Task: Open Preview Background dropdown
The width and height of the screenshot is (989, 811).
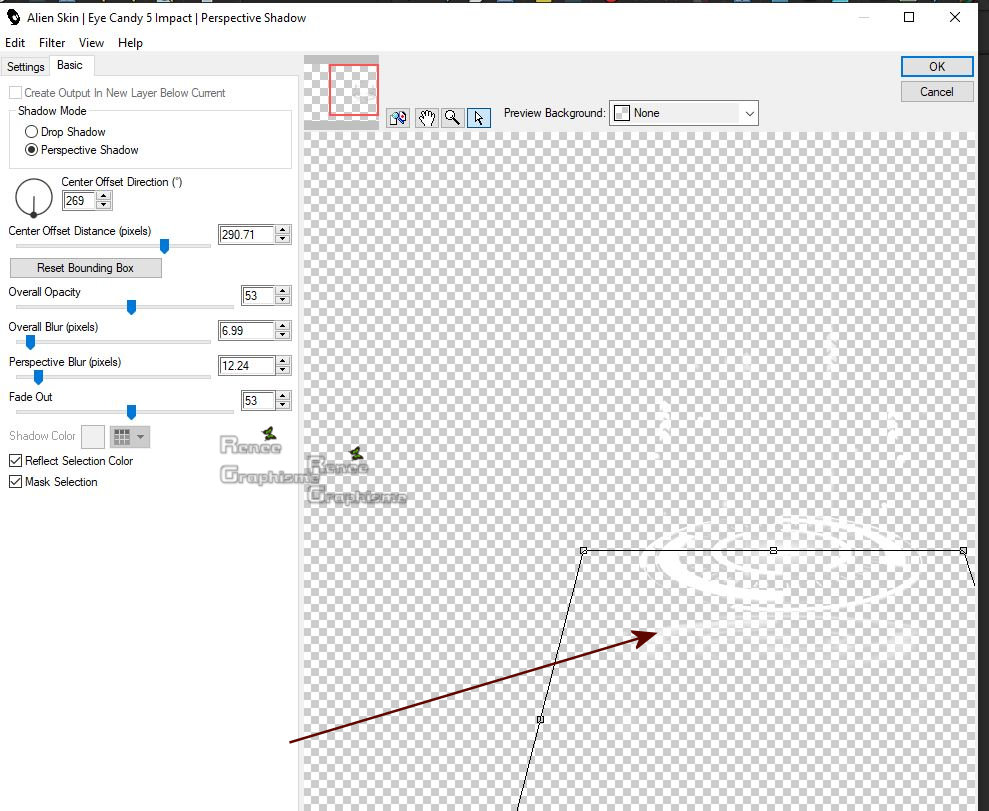Action: [x=749, y=114]
